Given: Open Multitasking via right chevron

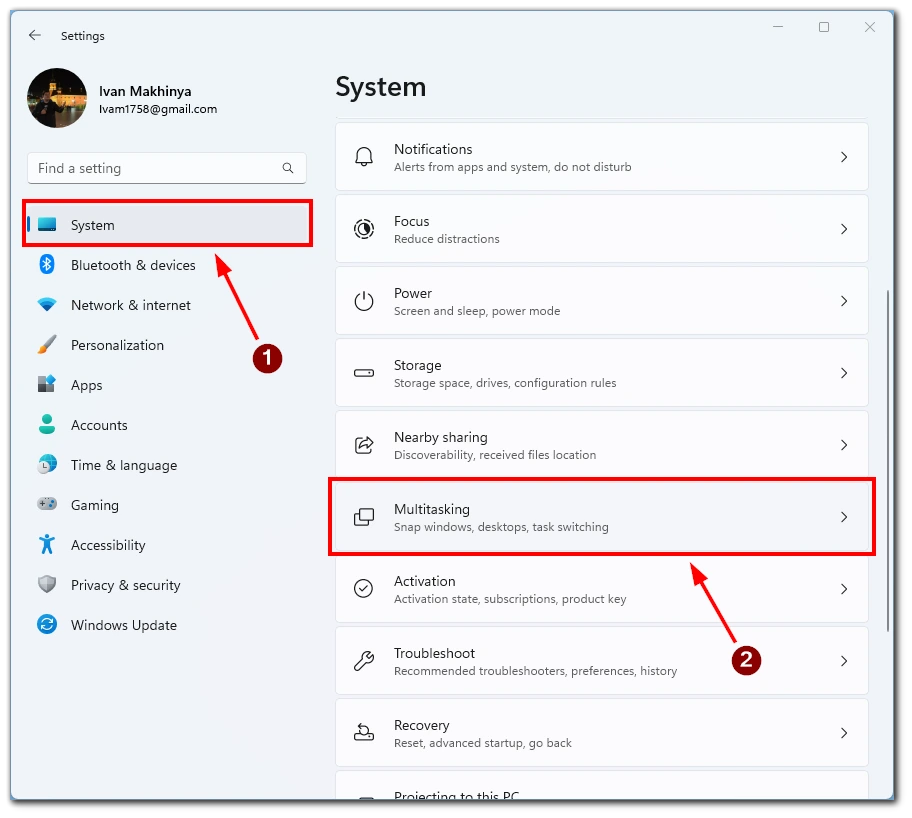Looking at the screenshot, I should (x=844, y=517).
